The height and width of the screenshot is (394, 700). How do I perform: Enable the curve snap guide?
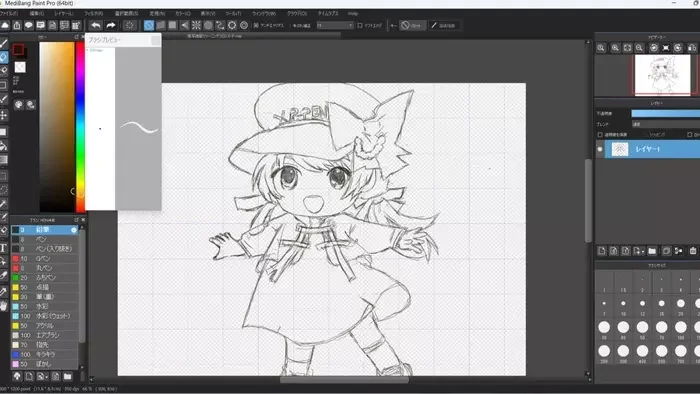220,25
